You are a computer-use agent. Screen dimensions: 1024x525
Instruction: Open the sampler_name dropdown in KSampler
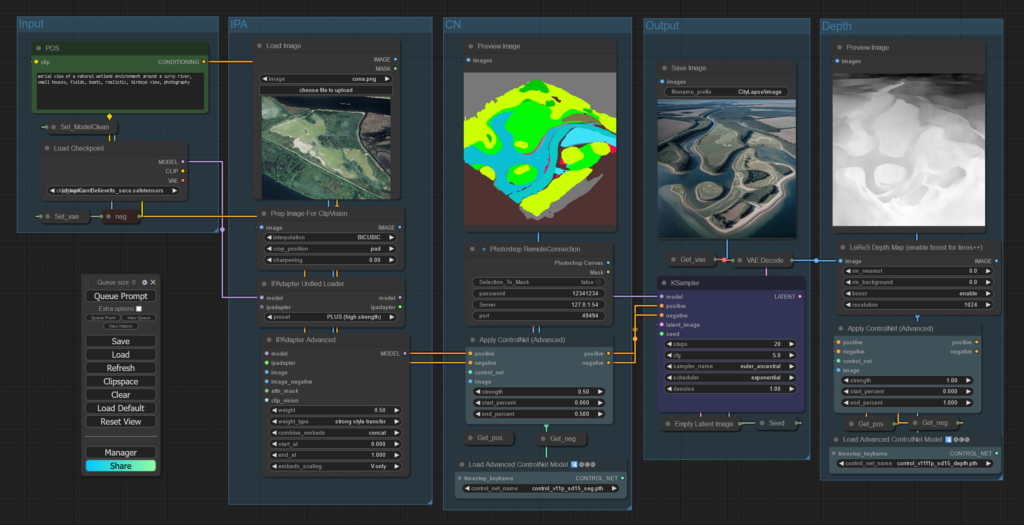point(730,366)
